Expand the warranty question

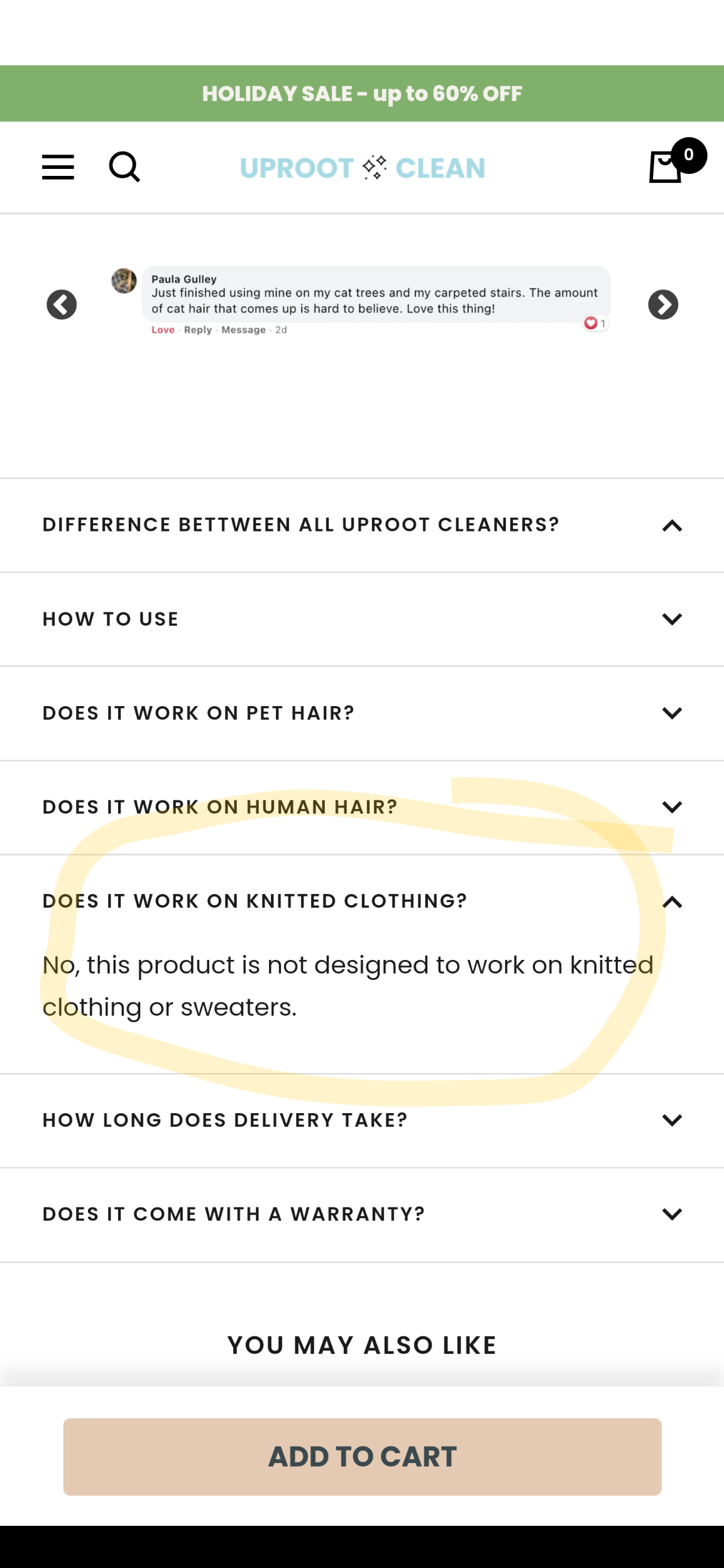click(672, 1214)
